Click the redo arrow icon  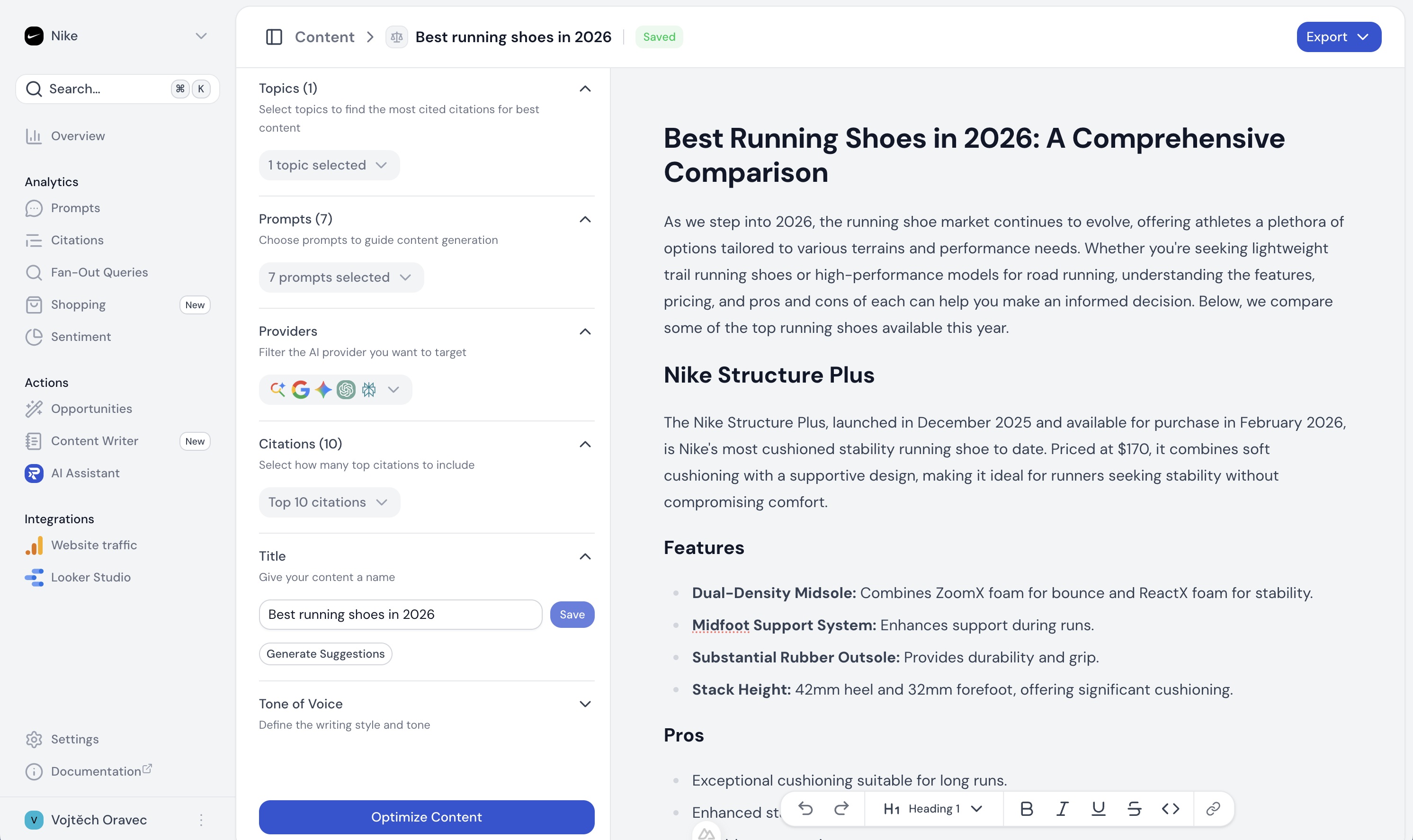(x=841, y=808)
